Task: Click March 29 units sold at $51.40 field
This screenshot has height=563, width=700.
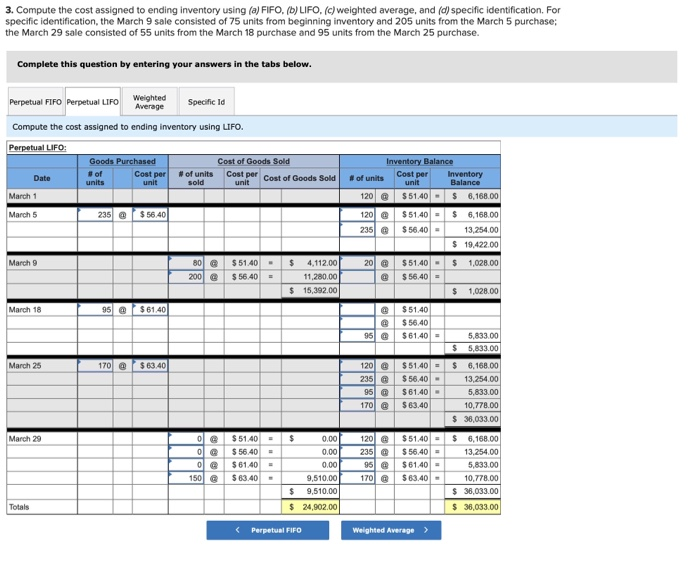Action: pyautogui.click(x=186, y=439)
